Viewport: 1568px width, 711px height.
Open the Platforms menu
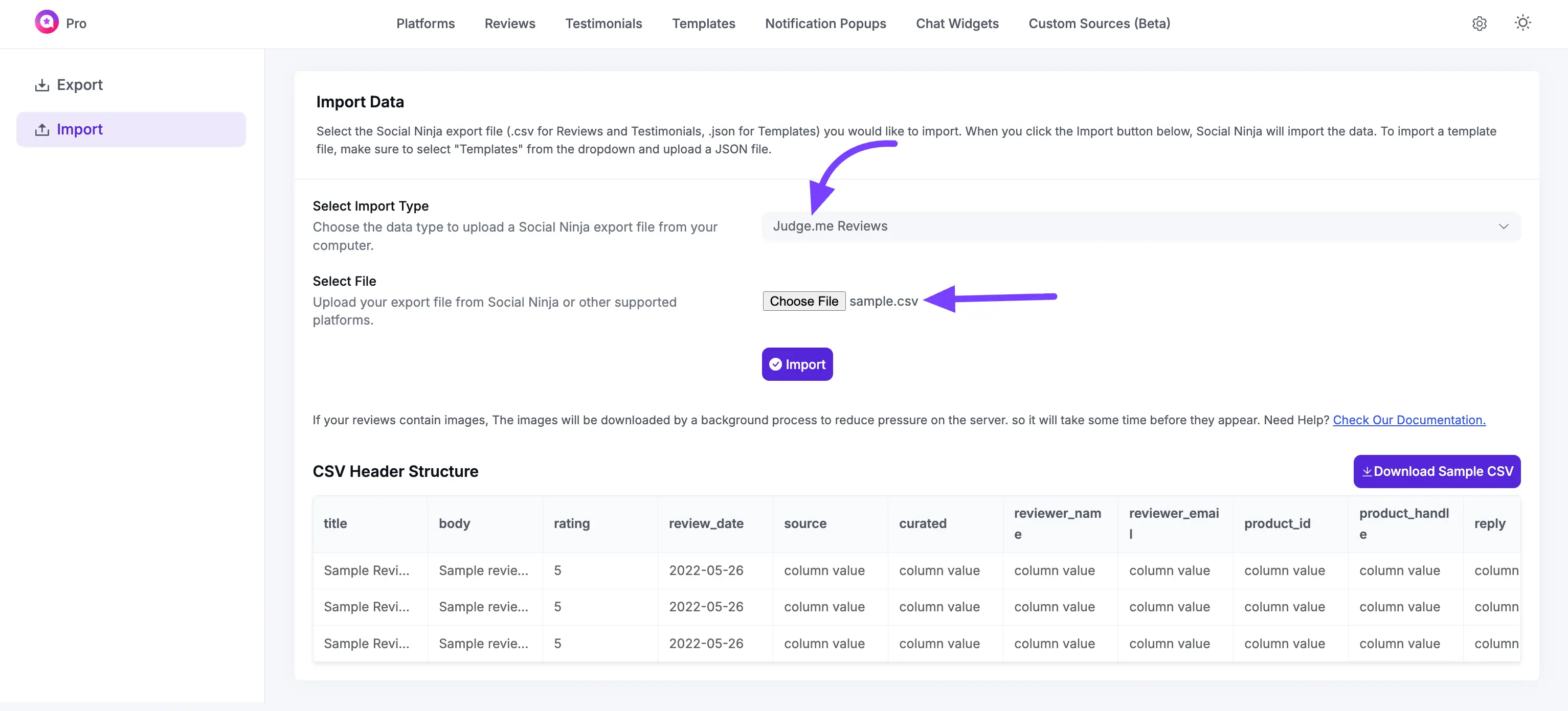tap(425, 23)
